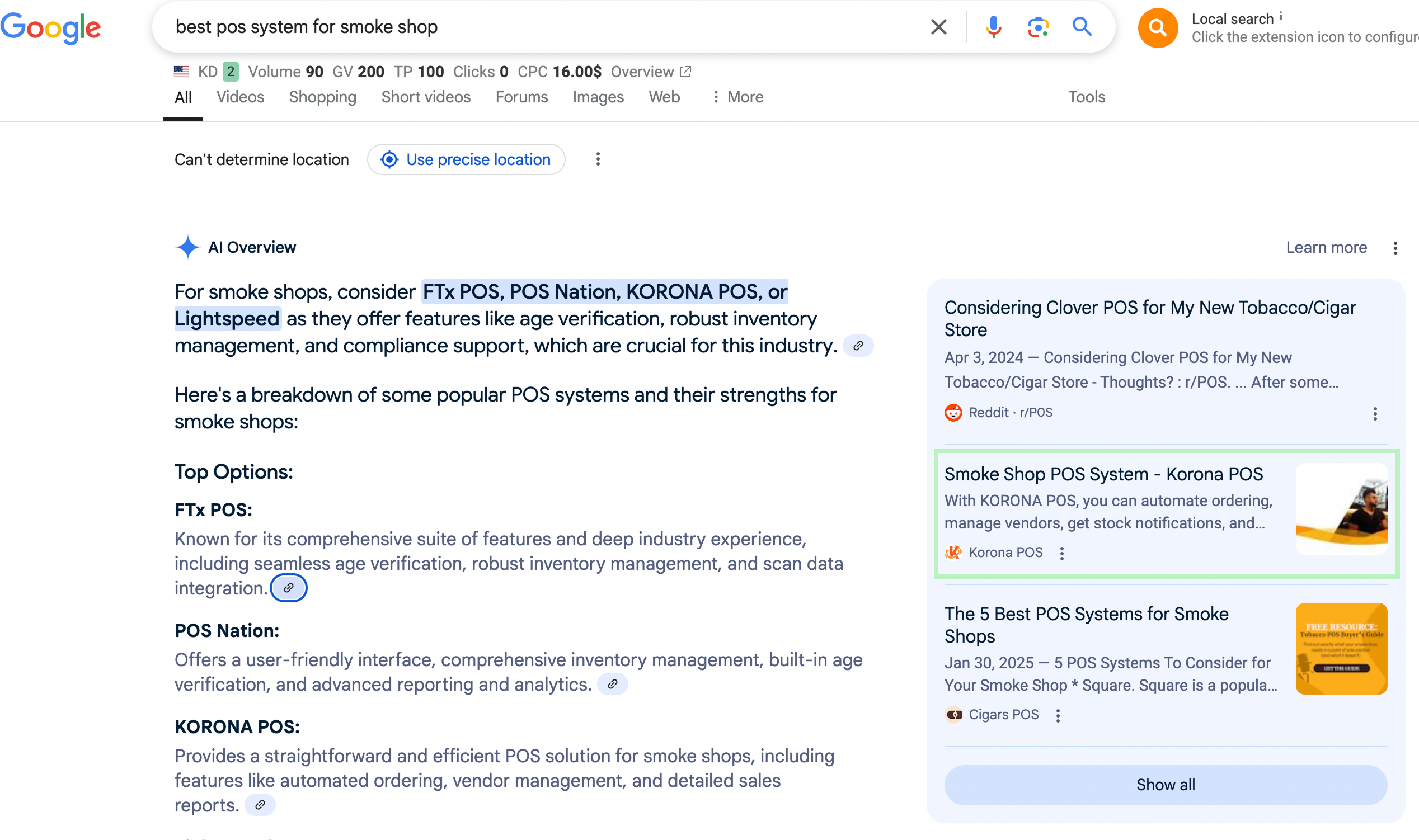Click Use precise location button

point(466,159)
